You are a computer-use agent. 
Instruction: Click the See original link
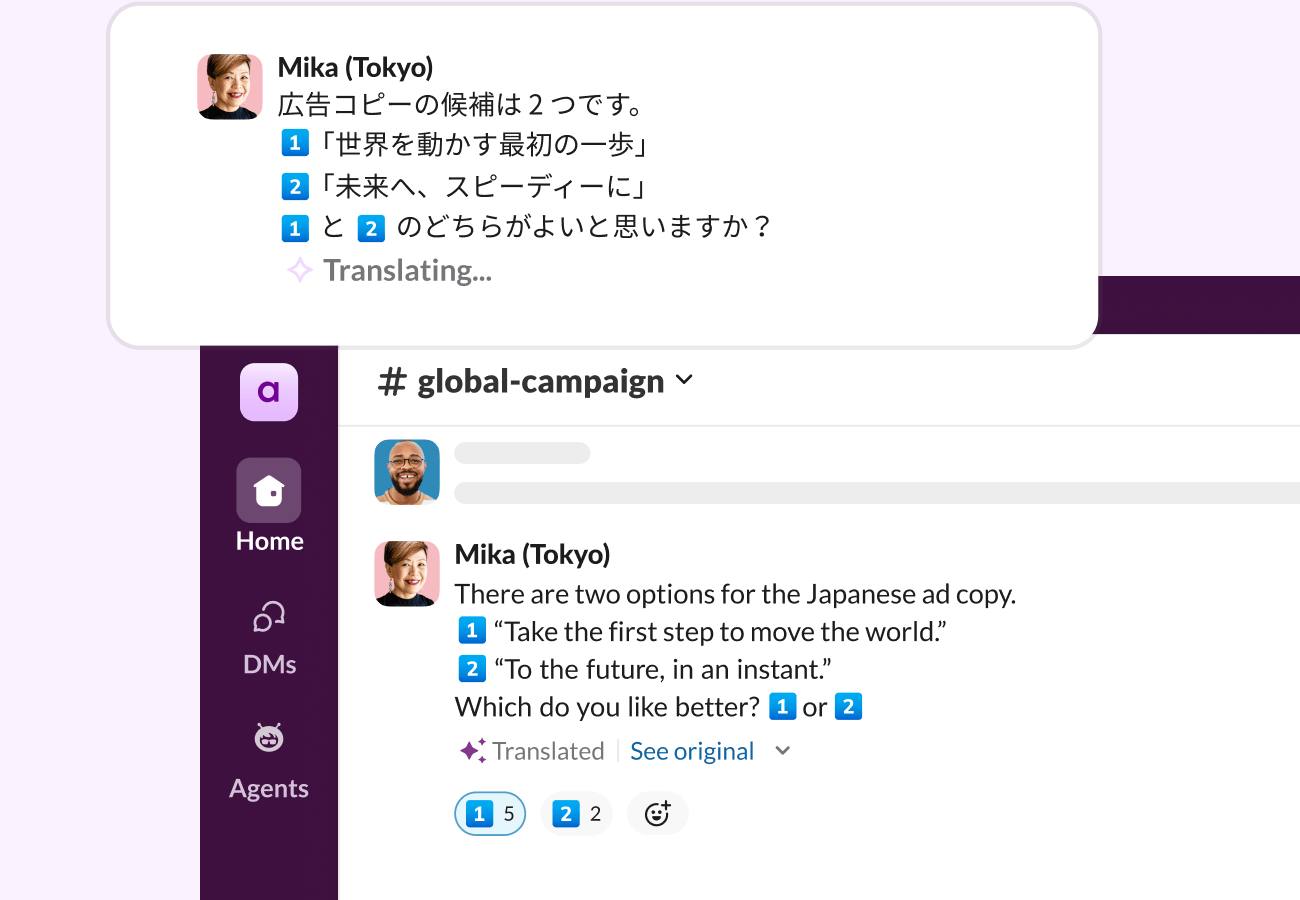pos(692,750)
